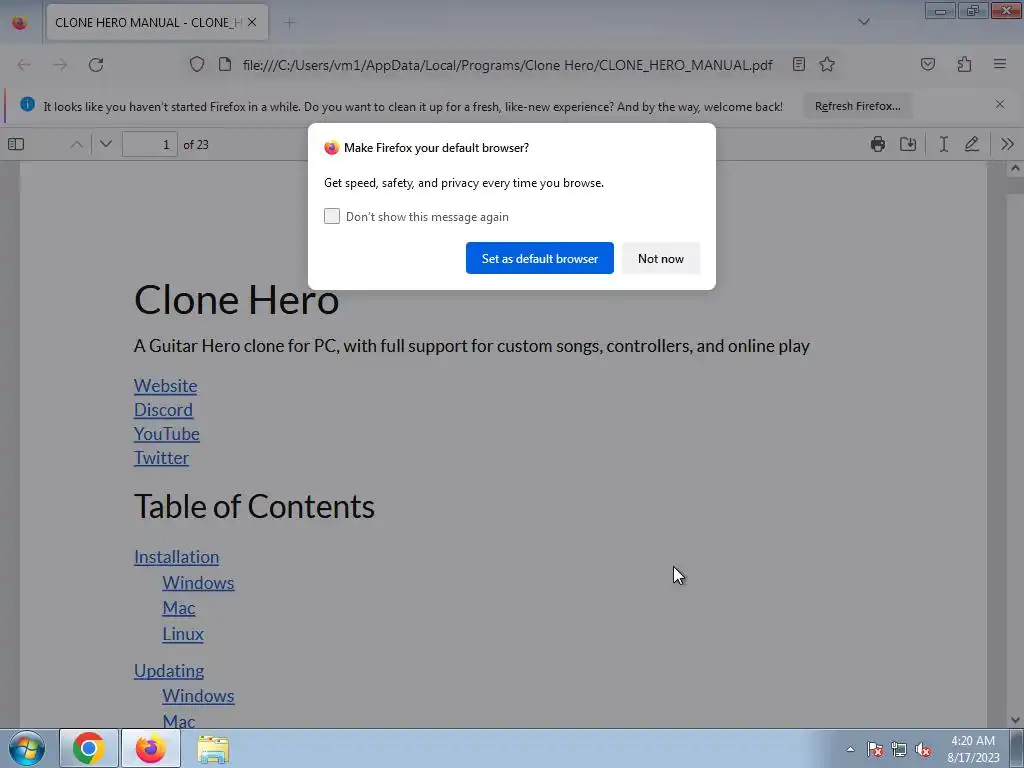This screenshot has width=1024, height=768.
Task: Save the PDF with download icon
Action: 908,144
